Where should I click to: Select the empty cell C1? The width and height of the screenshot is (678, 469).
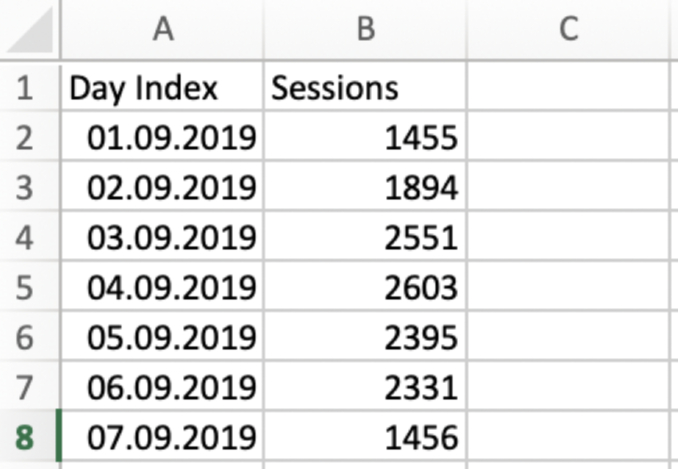click(569, 88)
